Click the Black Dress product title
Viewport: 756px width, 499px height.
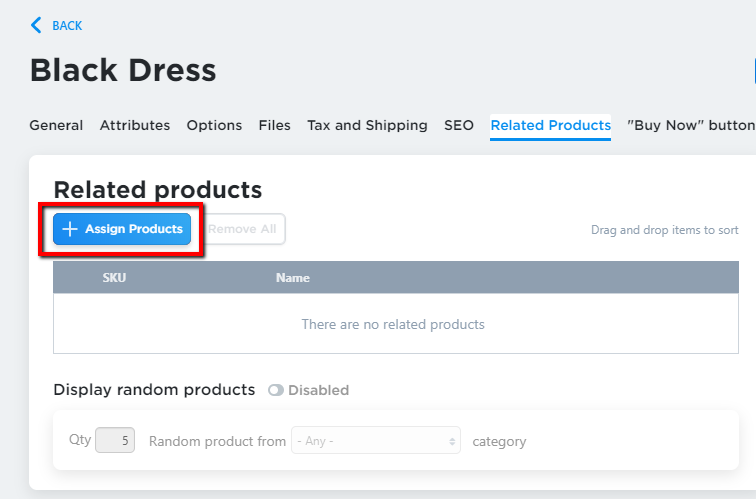pyautogui.click(x=123, y=70)
